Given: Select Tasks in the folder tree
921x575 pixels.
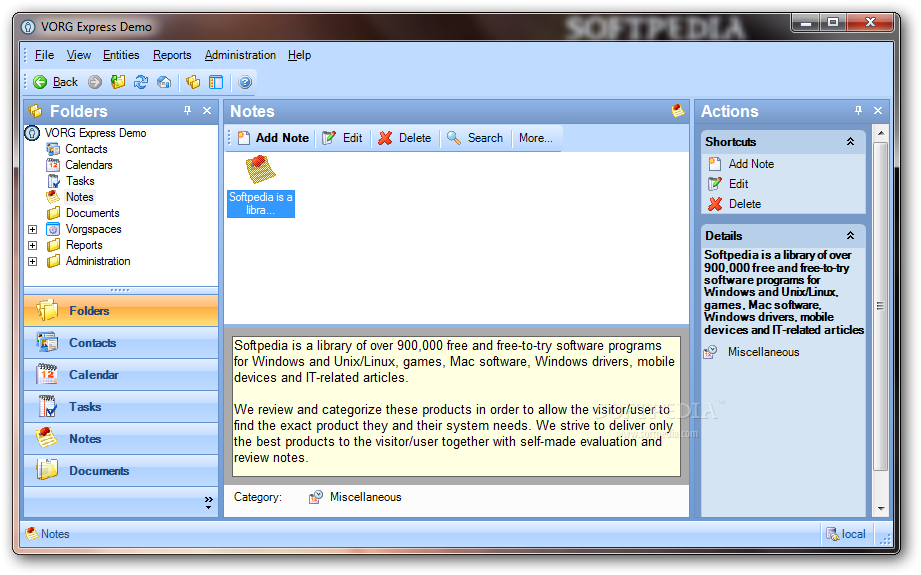Looking at the screenshot, I should point(80,181).
